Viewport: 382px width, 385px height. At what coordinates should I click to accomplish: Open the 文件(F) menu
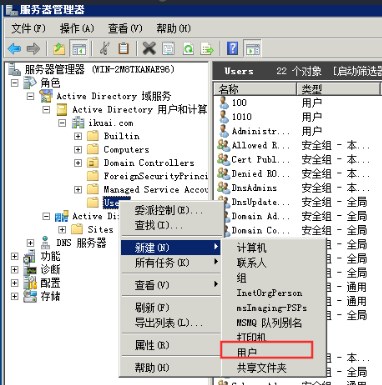tap(28, 29)
